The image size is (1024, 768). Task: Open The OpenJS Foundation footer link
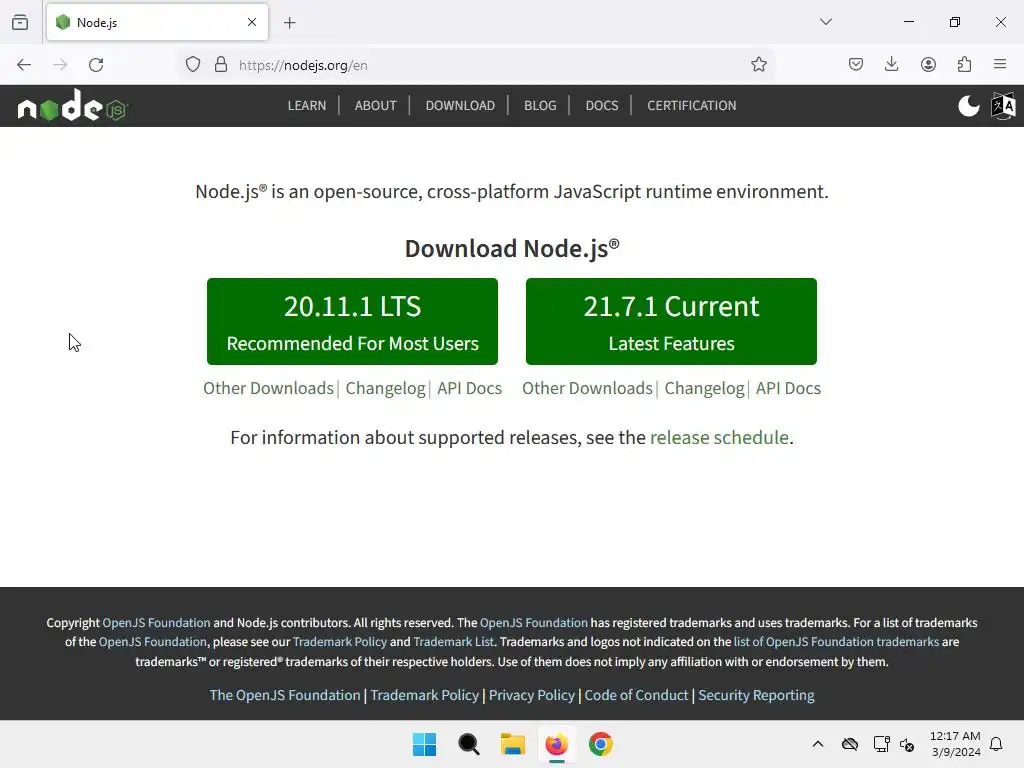(285, 696)
